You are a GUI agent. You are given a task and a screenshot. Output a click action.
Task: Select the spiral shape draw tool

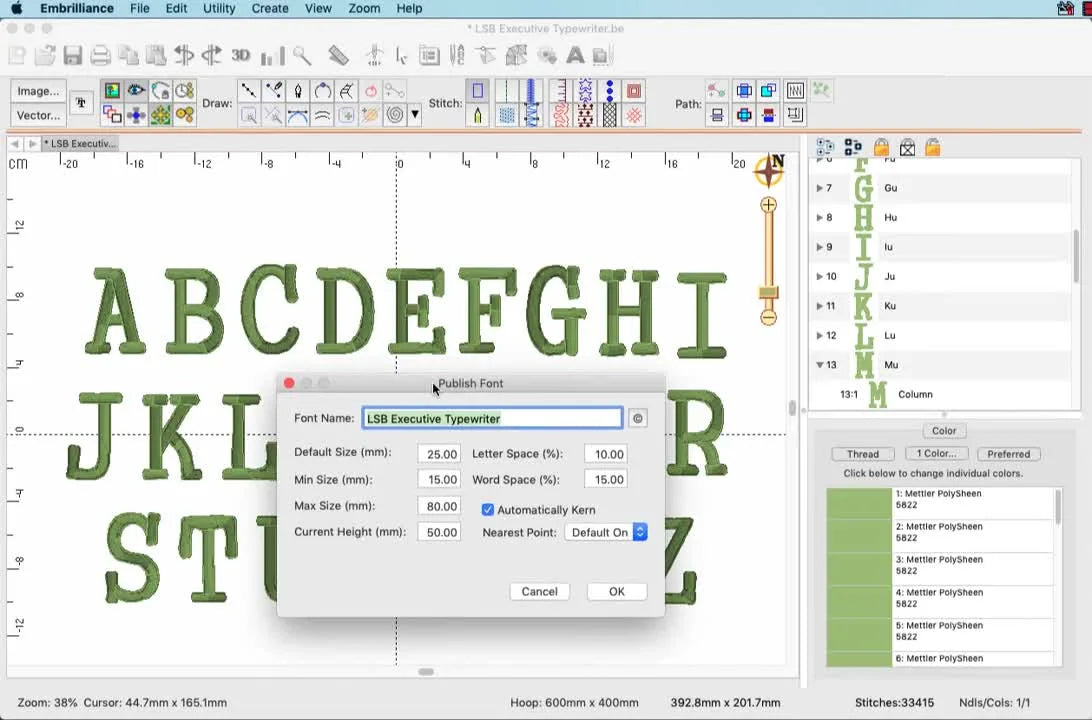pos(395,115)
